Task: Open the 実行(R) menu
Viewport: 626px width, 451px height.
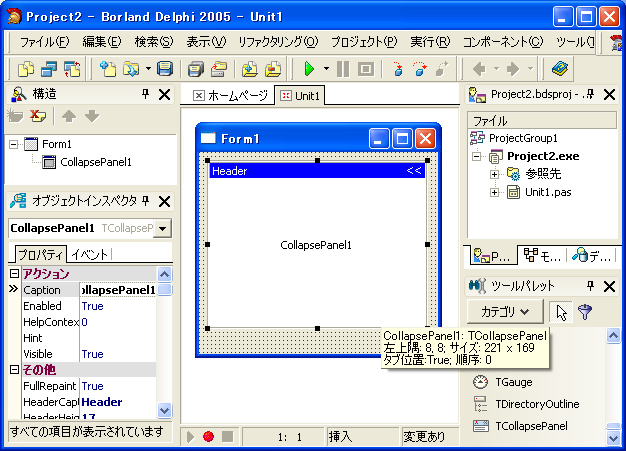Action: point(430,42)
